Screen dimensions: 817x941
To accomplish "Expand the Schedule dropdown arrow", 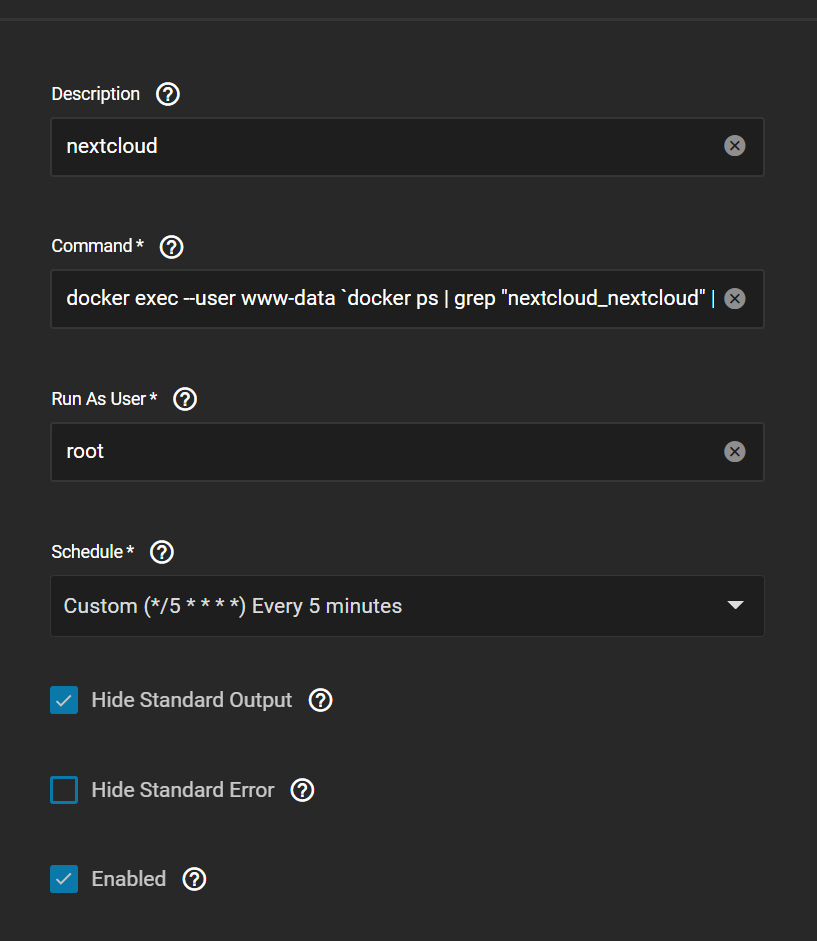I will tap(735, 605).
